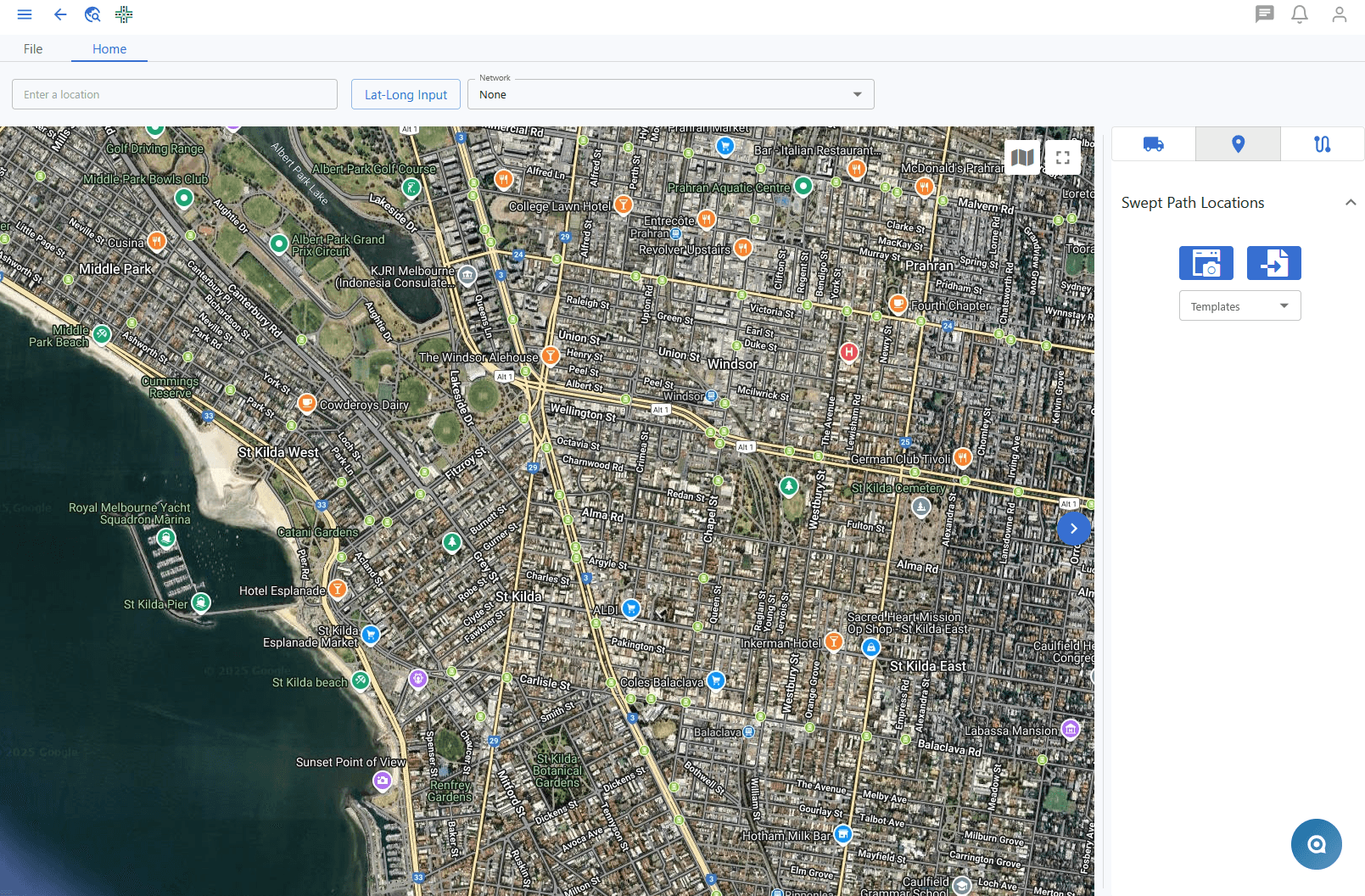Image resolution: width=1365 pixels, height=896 pixels.
Task: Click the St Kilda Cemetery marker
Action: click(921, 507)
